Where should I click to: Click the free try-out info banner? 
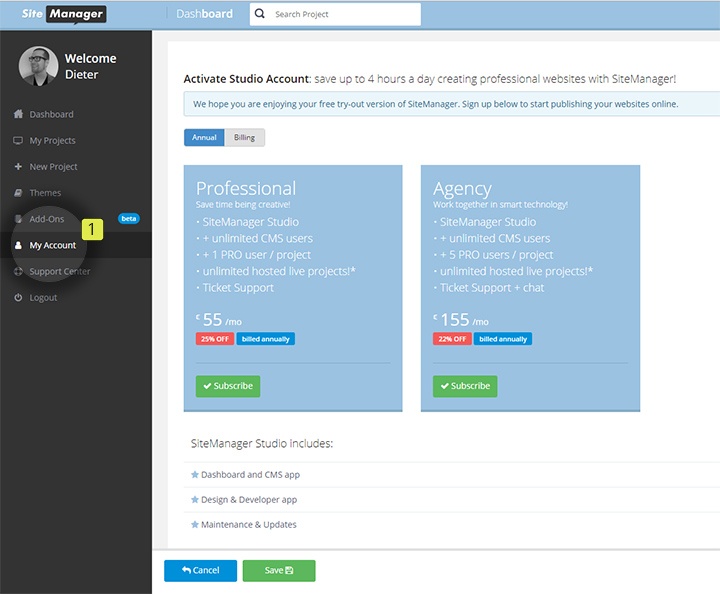click(452, 104)
